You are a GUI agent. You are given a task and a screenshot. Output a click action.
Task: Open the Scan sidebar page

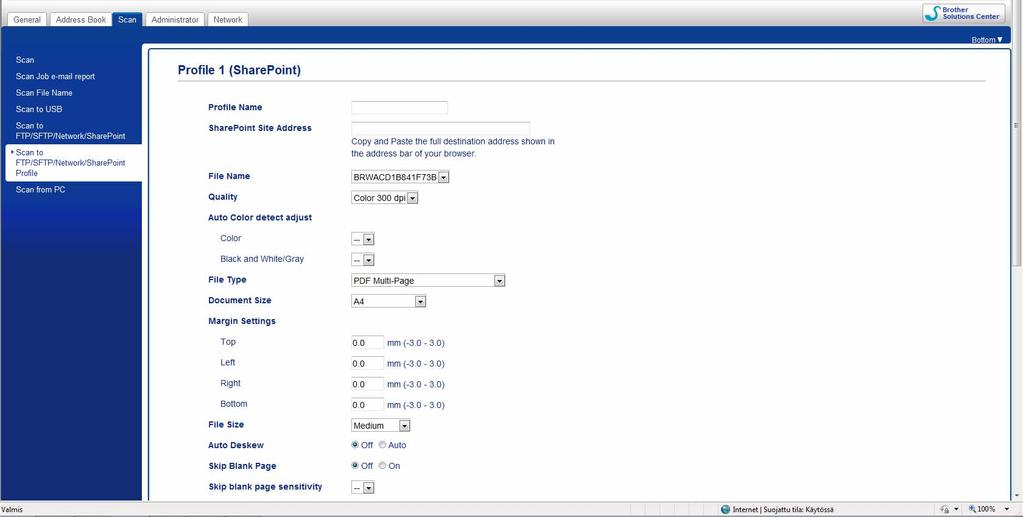tap(25, 60)
